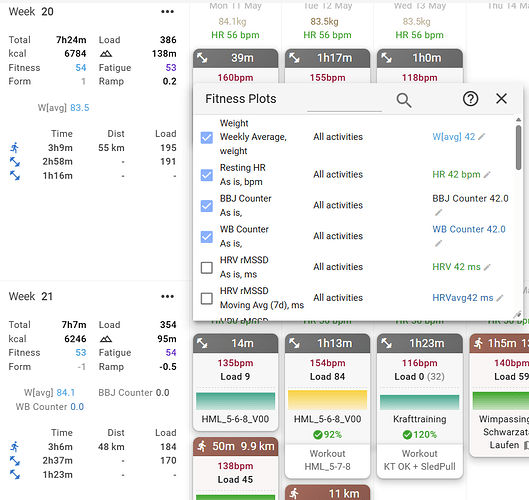Screen dimensions: 529x500
Task: Click green check icon beside 92% compliance
Action: click(317, 435)
